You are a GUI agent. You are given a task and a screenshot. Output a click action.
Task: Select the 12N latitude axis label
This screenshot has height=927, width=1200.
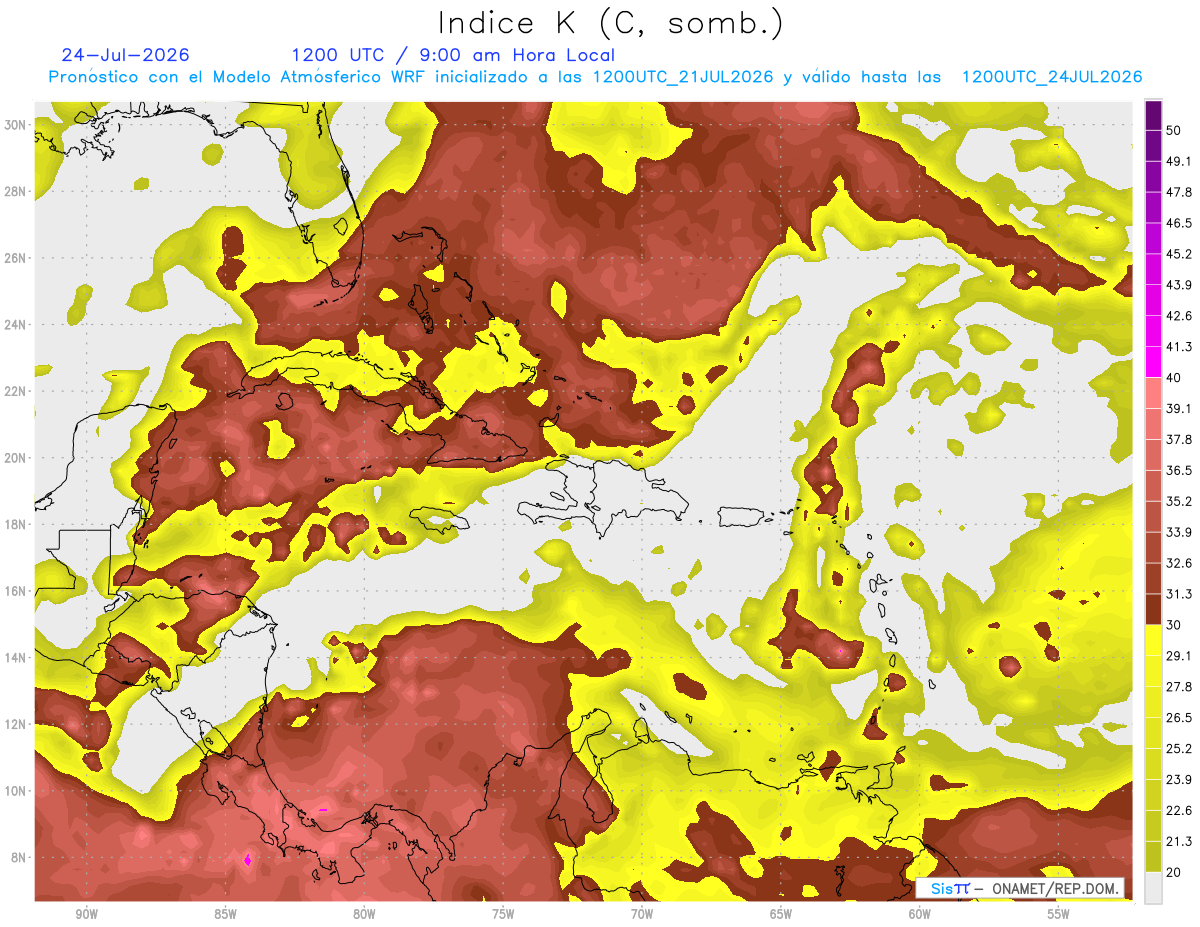(16, 724)
